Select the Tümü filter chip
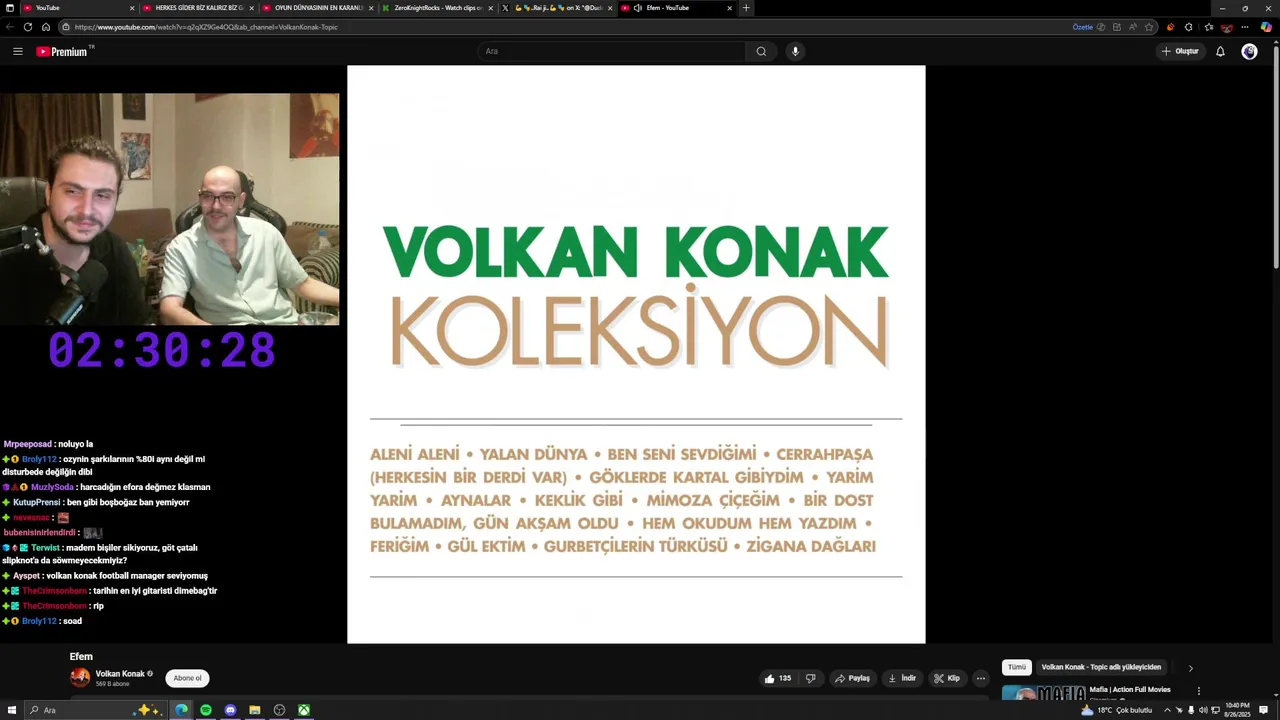Screen dimensions: 1280x720 coord(1016,667)
